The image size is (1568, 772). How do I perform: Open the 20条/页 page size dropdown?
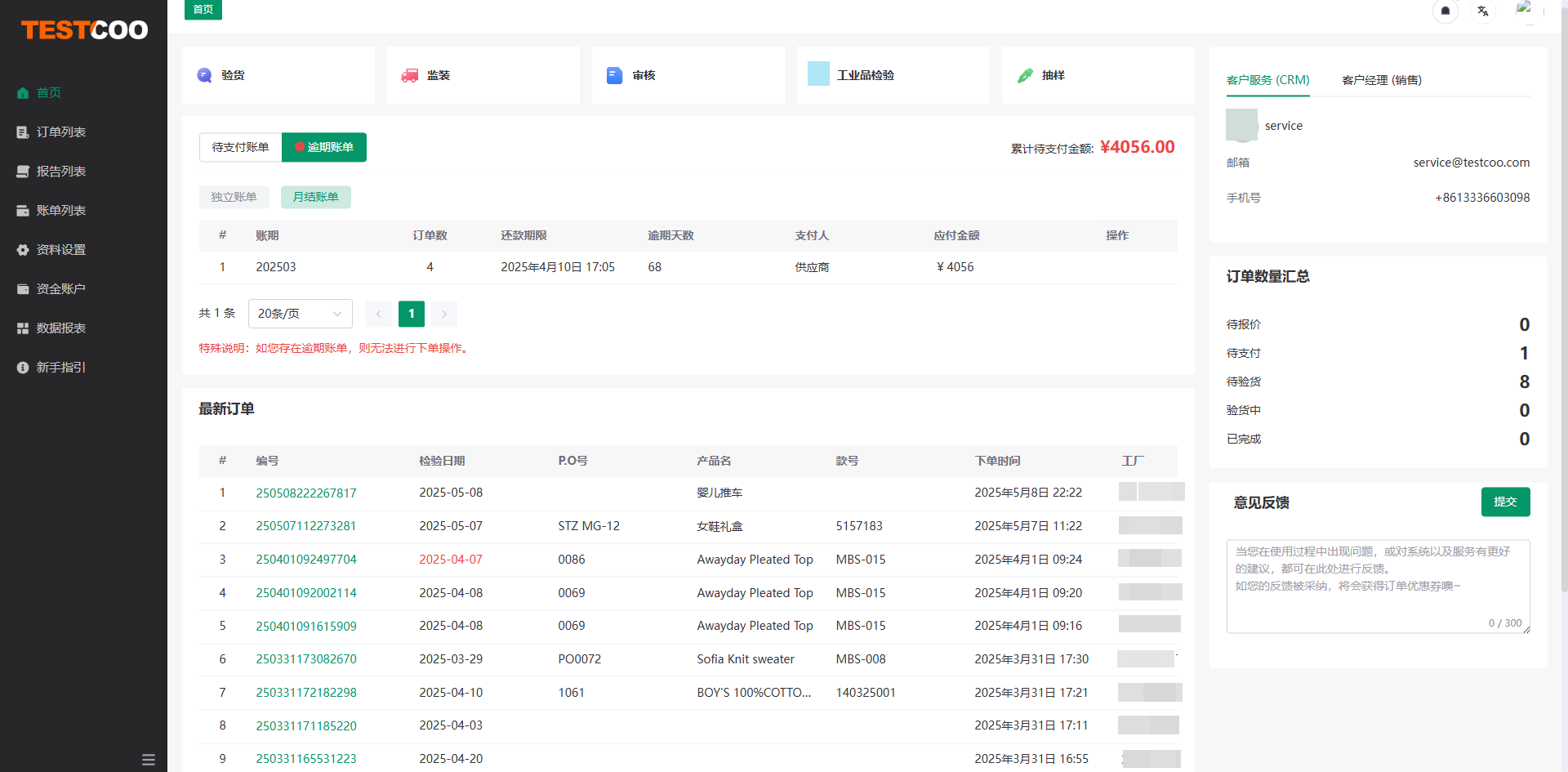point(300,314)
